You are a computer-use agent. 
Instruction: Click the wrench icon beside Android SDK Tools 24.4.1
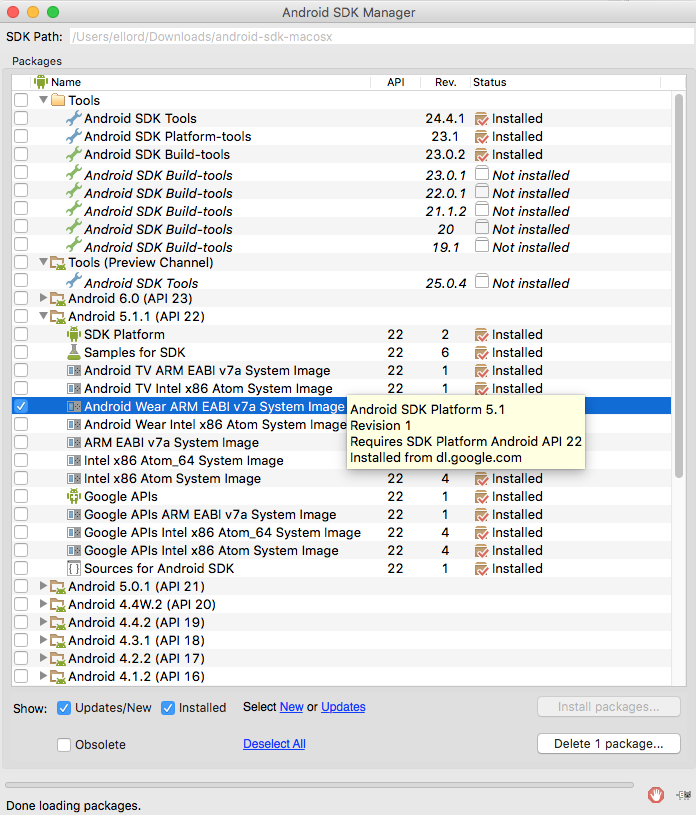(x=74, y=118)
